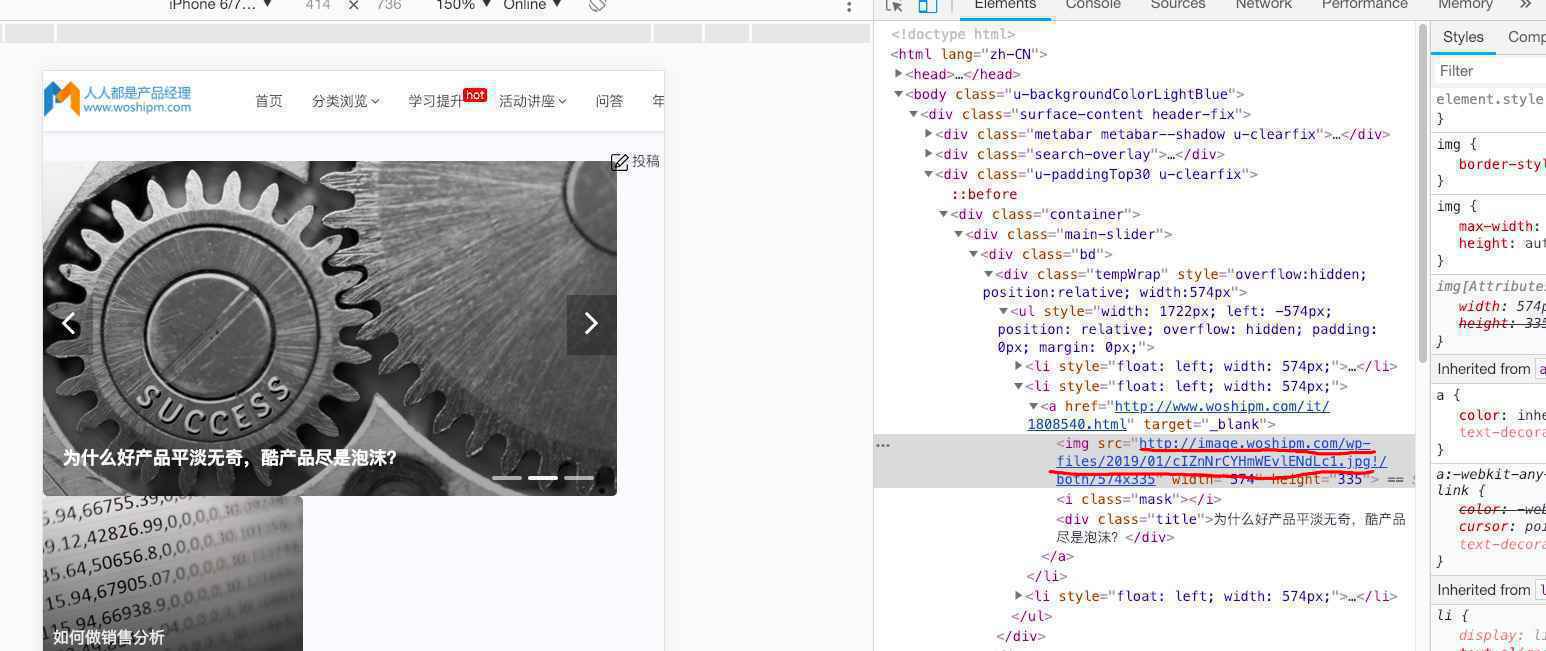1546x651 pixels.
Task: Open the image.woshipm.com img src link
Action: (1222, 461)
